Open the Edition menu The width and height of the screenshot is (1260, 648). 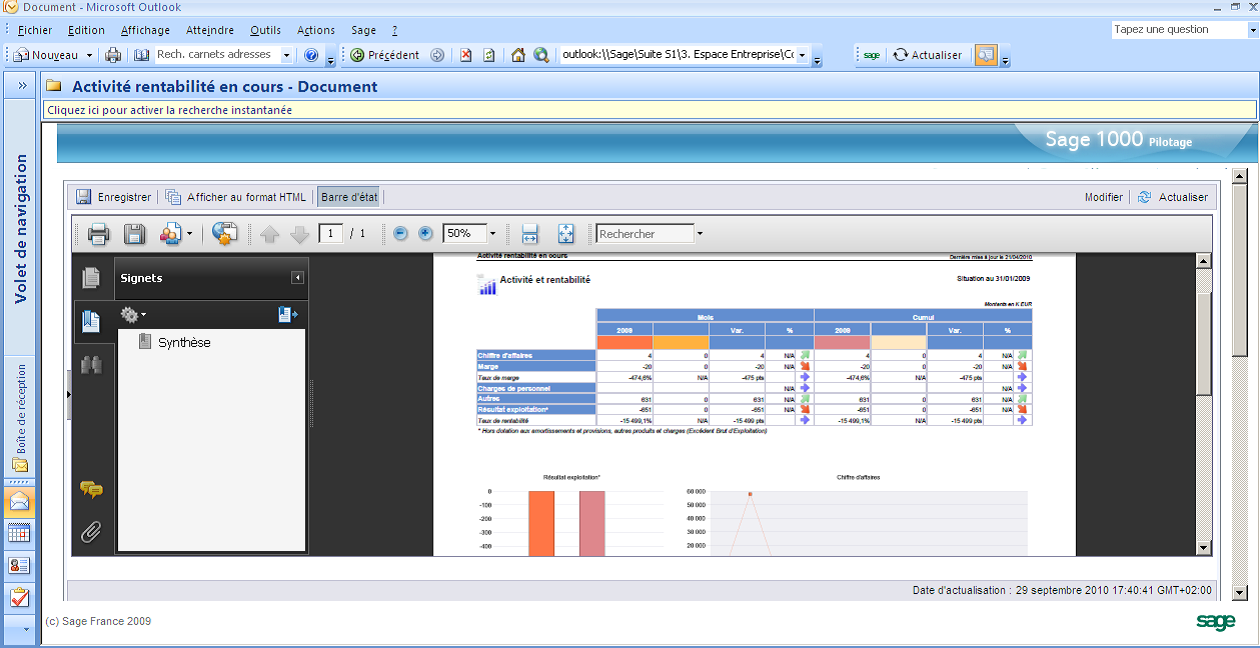tap(87, 30)
